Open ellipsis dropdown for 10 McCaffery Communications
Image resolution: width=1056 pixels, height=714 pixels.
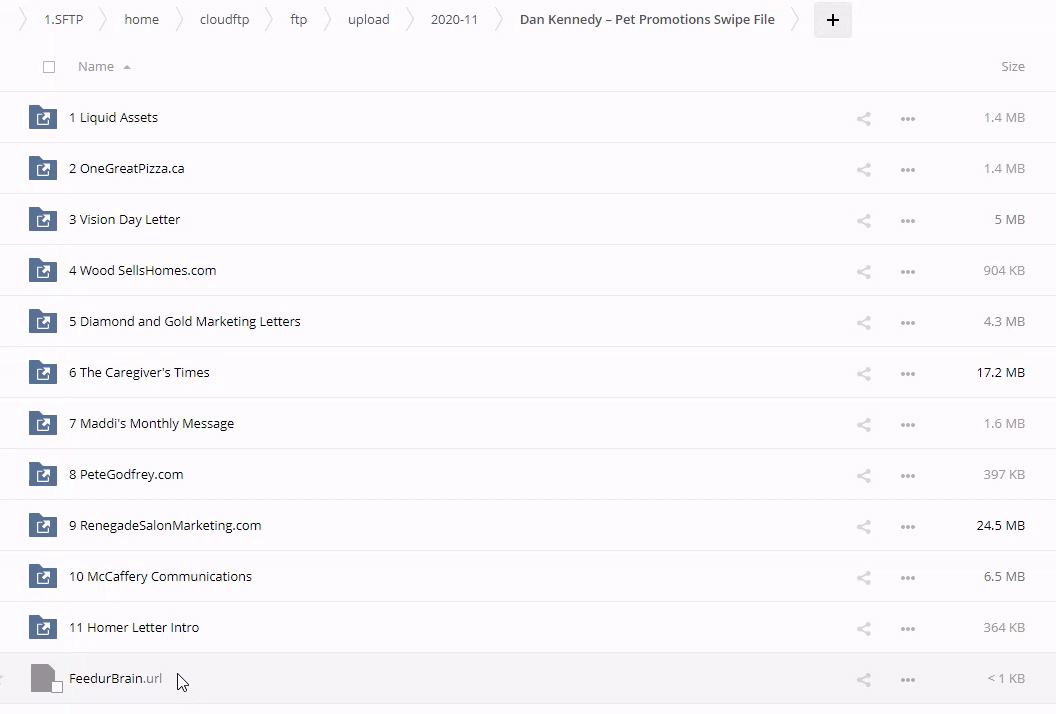coord(907,577)
